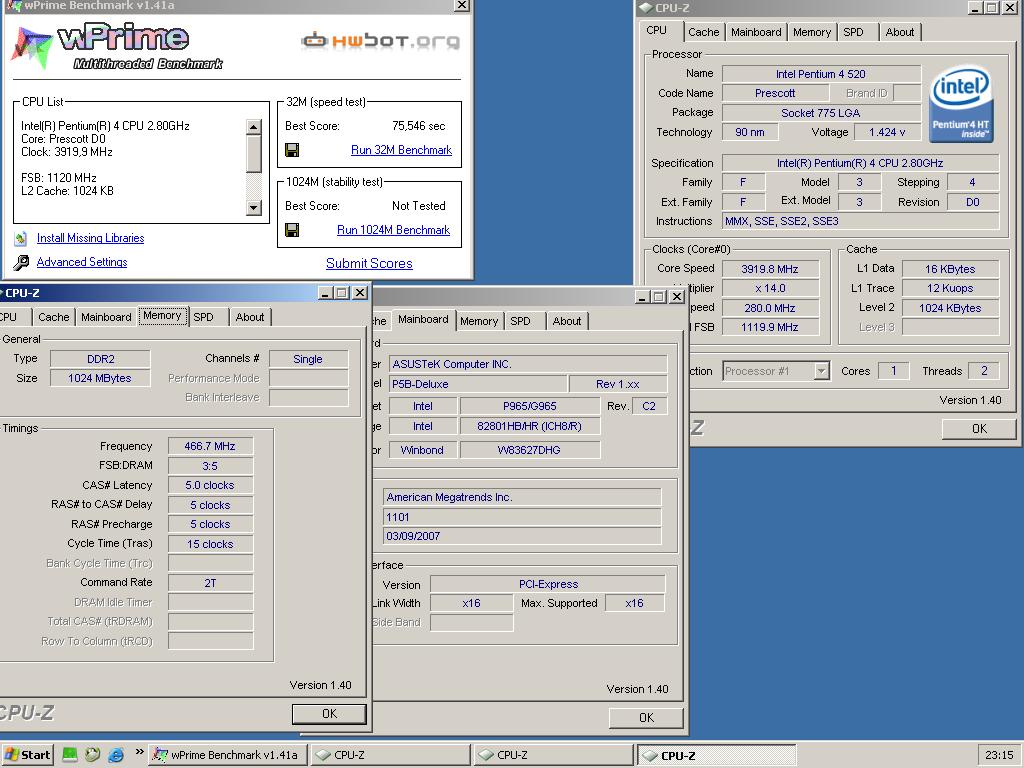Image resolution: width=1024 pixels, height=768 pixels.
Task: Click the Winbond sensor field
Action: [x=423, y=450]
